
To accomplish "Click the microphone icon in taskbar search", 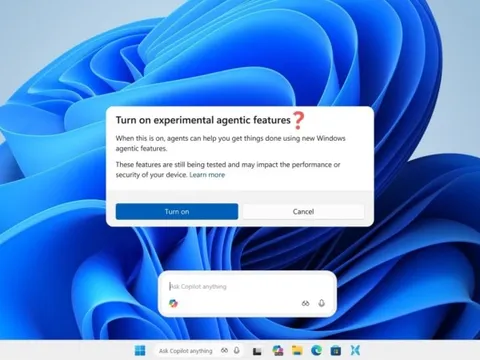I will coord(237,350).
